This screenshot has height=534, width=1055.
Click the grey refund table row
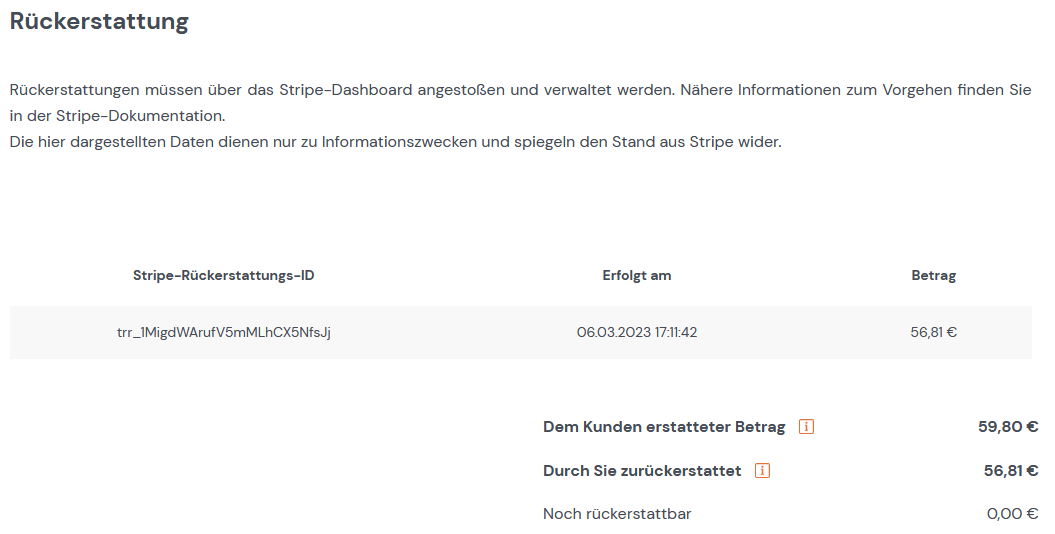coord(521,332)
